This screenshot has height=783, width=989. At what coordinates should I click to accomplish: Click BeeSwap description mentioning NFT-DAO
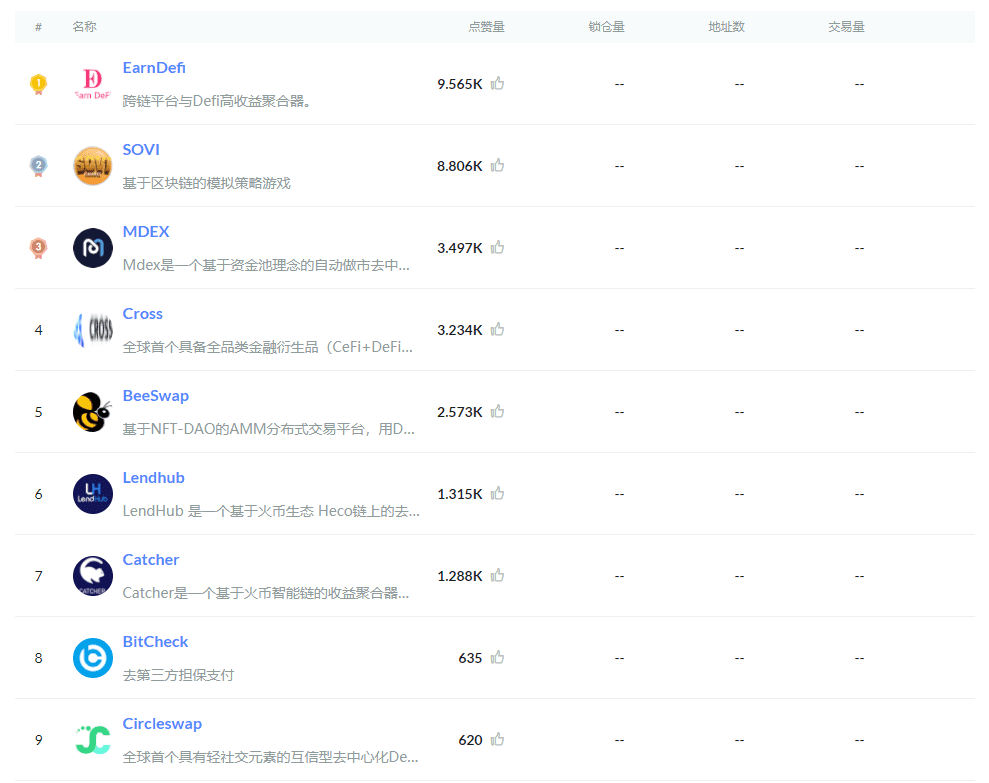[x=269, y=429]
